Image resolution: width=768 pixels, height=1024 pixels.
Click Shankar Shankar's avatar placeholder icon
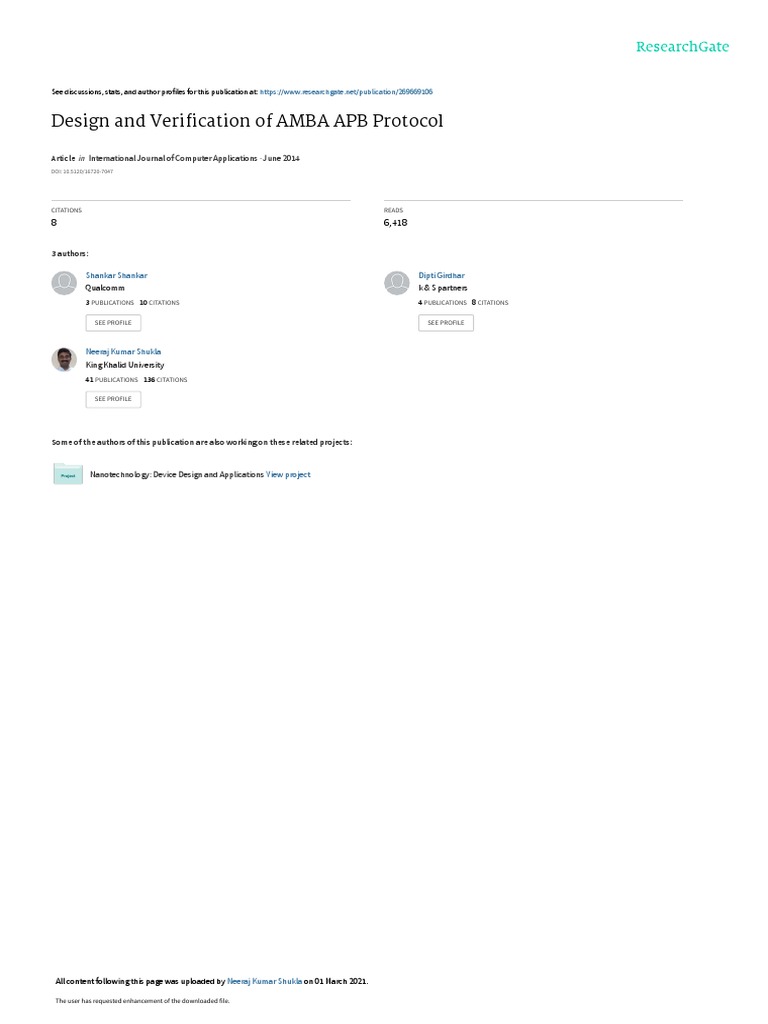point(64,283)
